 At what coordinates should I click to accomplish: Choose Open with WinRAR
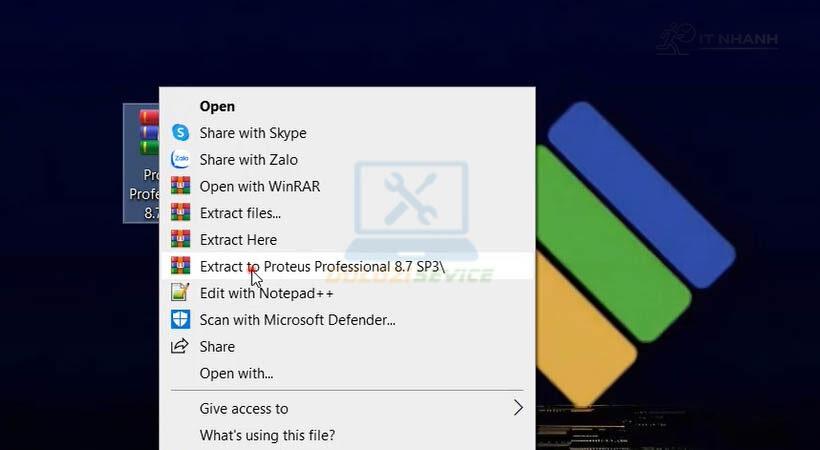(260, 186)
